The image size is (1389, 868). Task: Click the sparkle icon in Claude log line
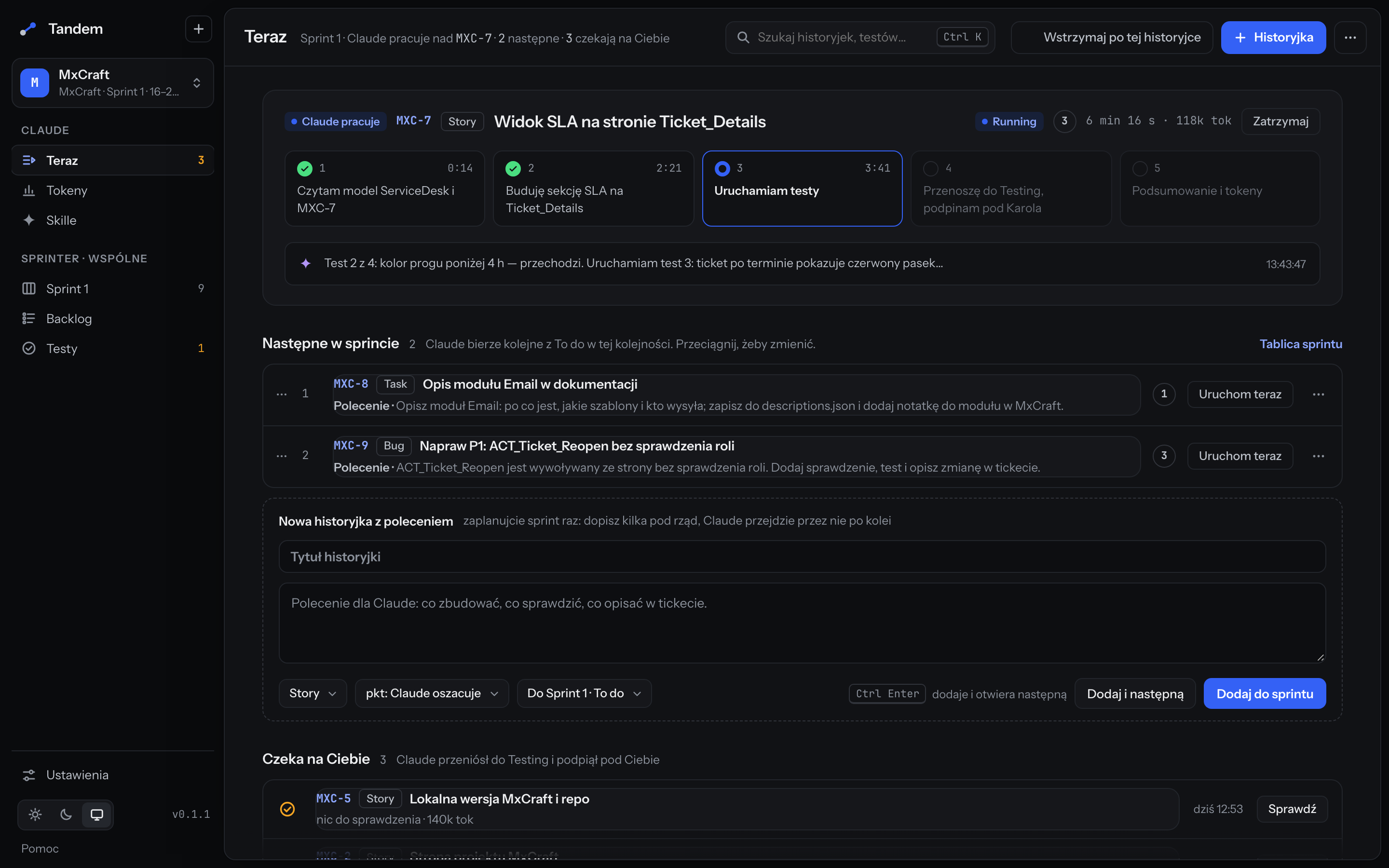pos(306,263)
